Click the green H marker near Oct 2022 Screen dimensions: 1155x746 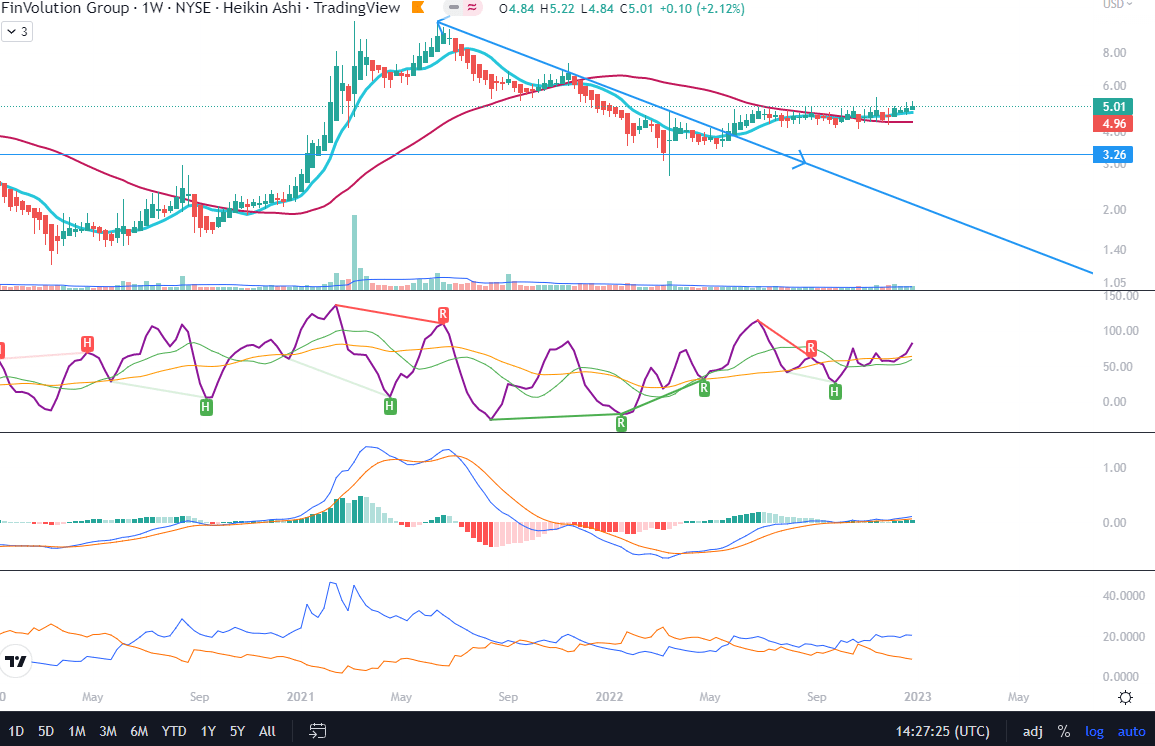tap(835, 392)
